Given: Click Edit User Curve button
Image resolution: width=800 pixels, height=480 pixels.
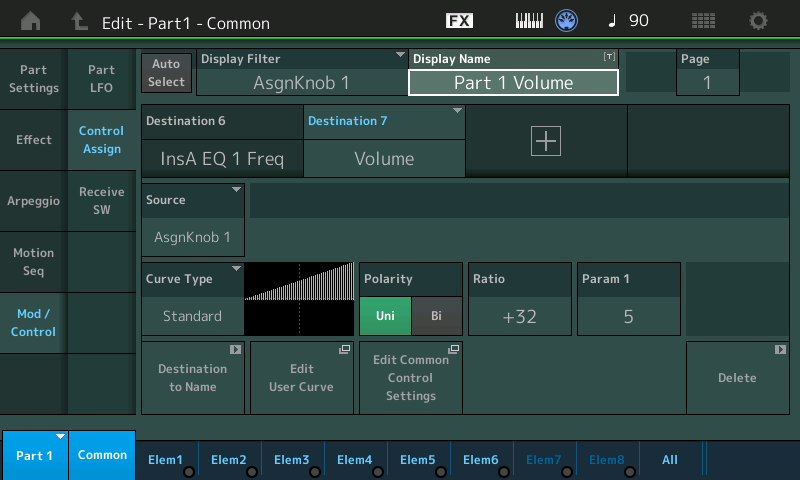Looking at the screenshot, I should point(301,378).
